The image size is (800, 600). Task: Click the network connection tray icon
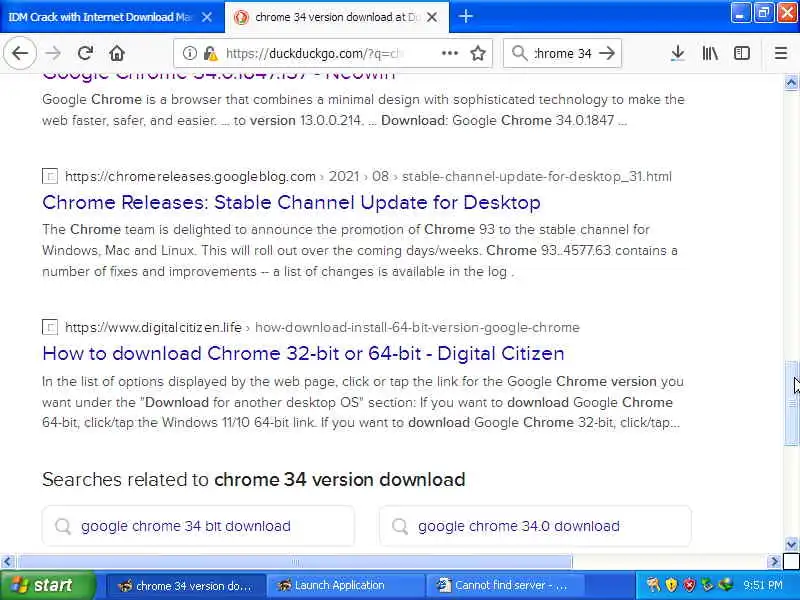click(726, 585)
